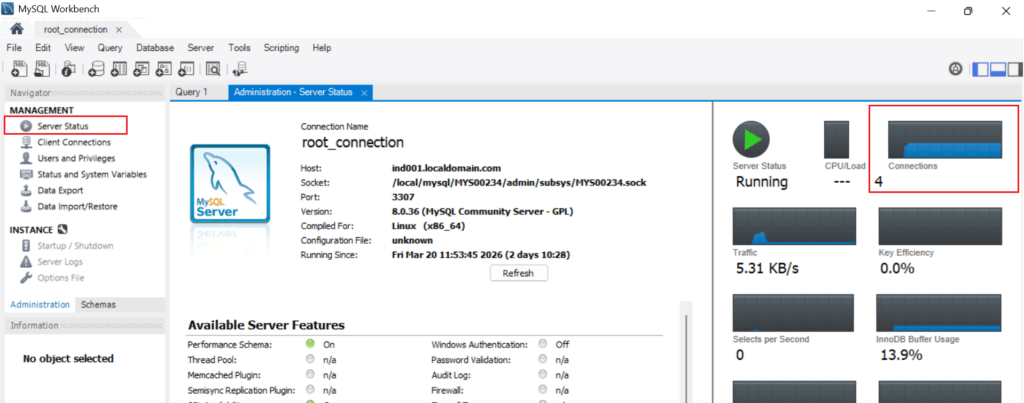Click the 5.31 KB/s traffic value
The height and width of the screenshot is (403, 1024).
click(767, 268)
